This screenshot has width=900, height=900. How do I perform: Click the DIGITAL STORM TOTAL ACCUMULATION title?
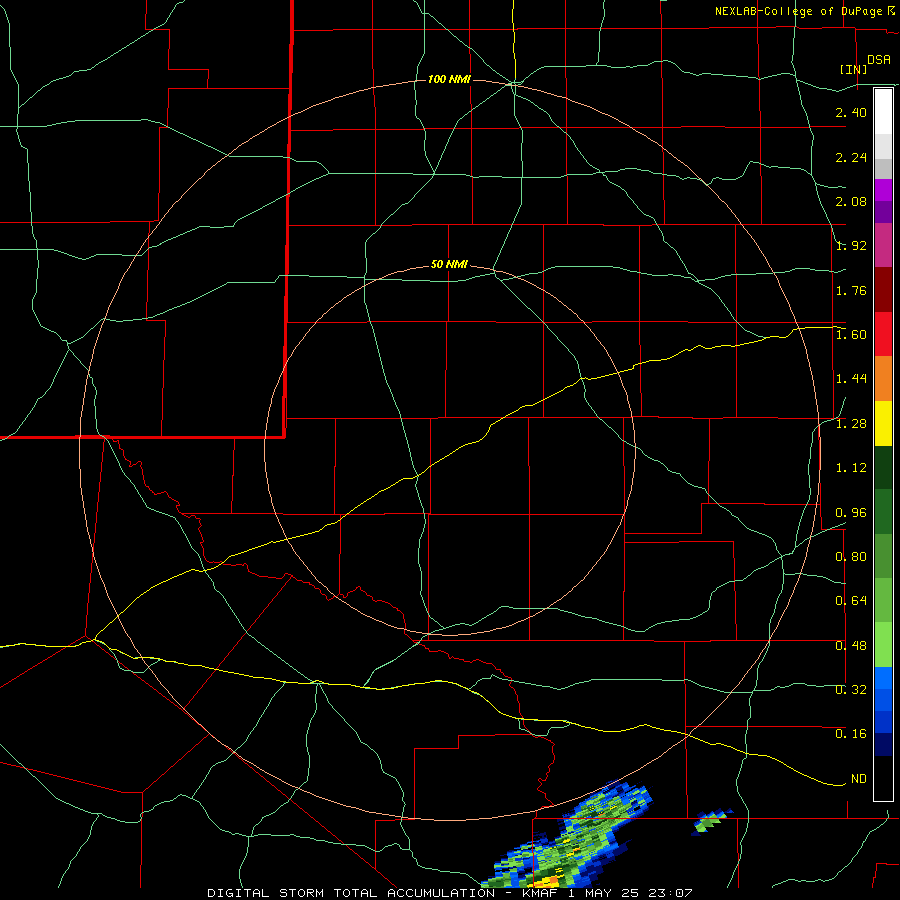tap(351, 893)
